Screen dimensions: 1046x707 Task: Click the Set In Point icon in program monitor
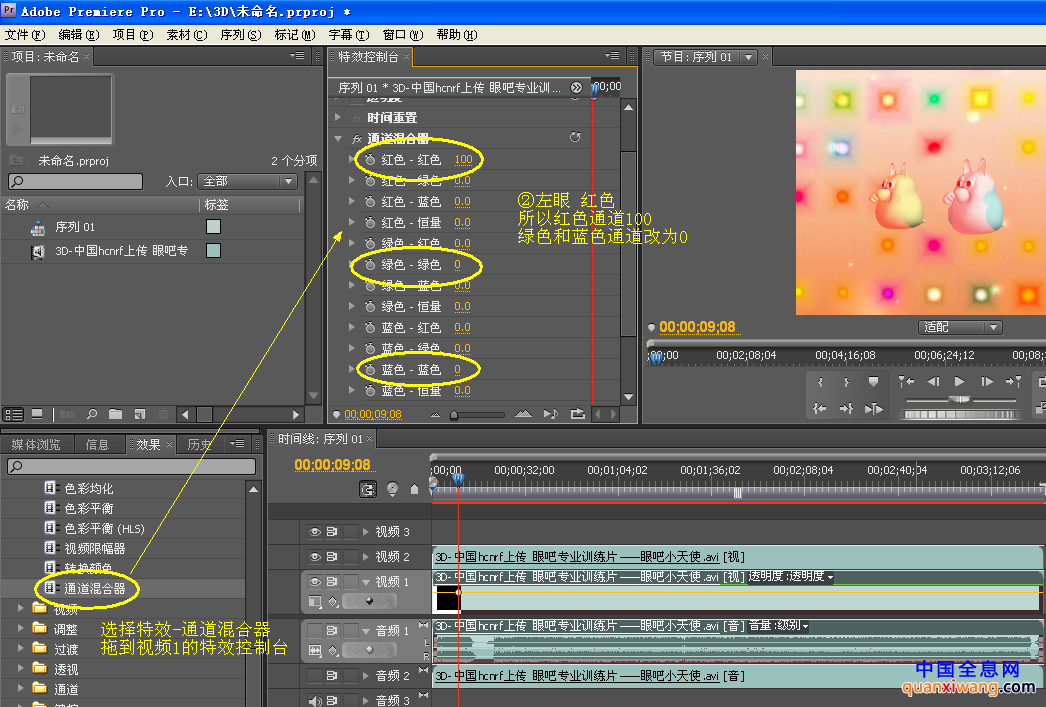[x=821, y=382]
